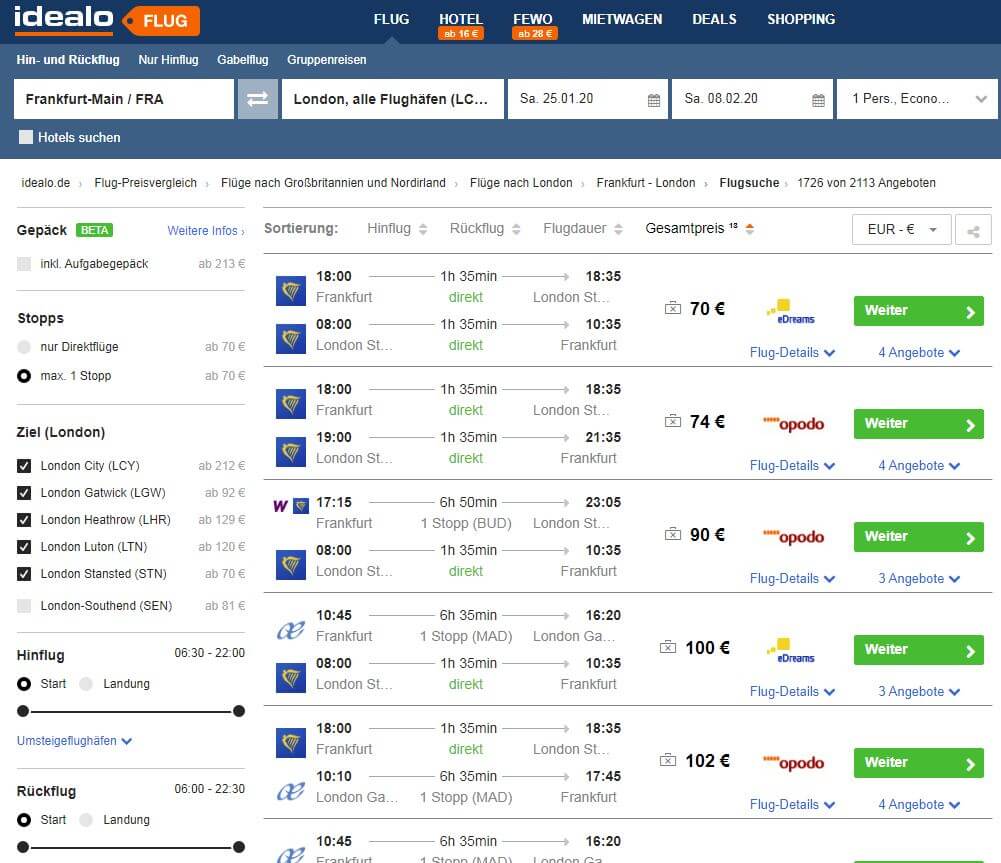The width and height of the screenshot is (1001, 863).
Task: Click Ryanair logo on 70 € outbound flight
Action: click(x=290, y=291)
